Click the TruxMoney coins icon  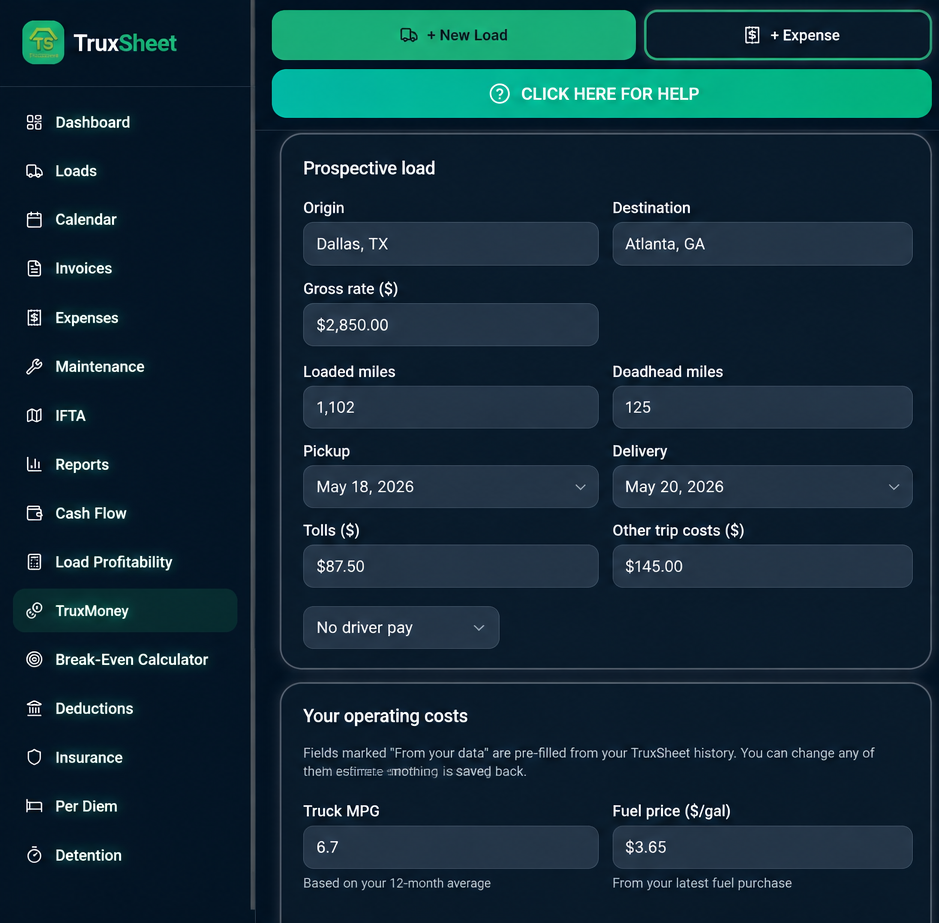coord(34,610)
